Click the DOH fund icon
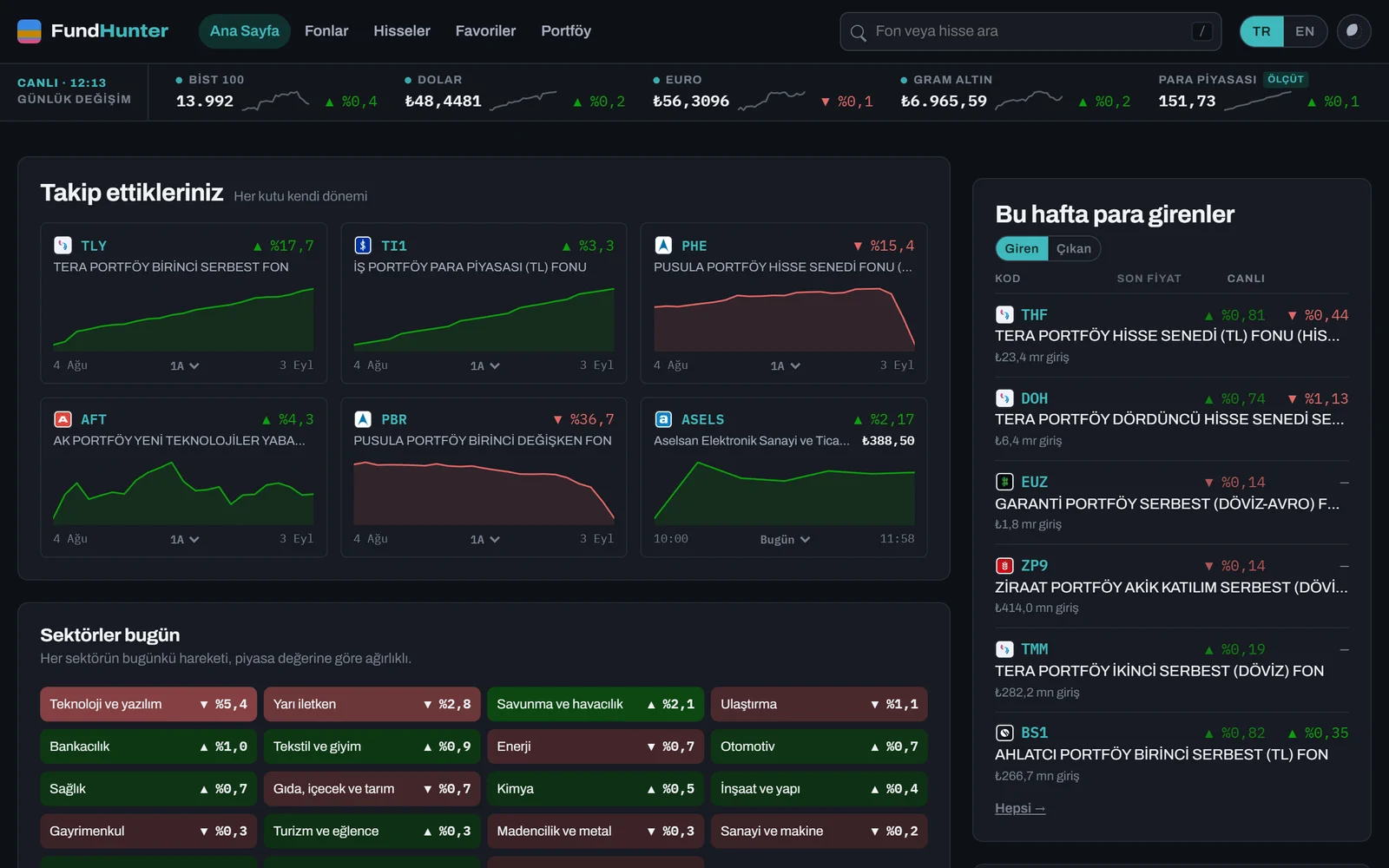 pyautogui.click(x=1004, y=398)
